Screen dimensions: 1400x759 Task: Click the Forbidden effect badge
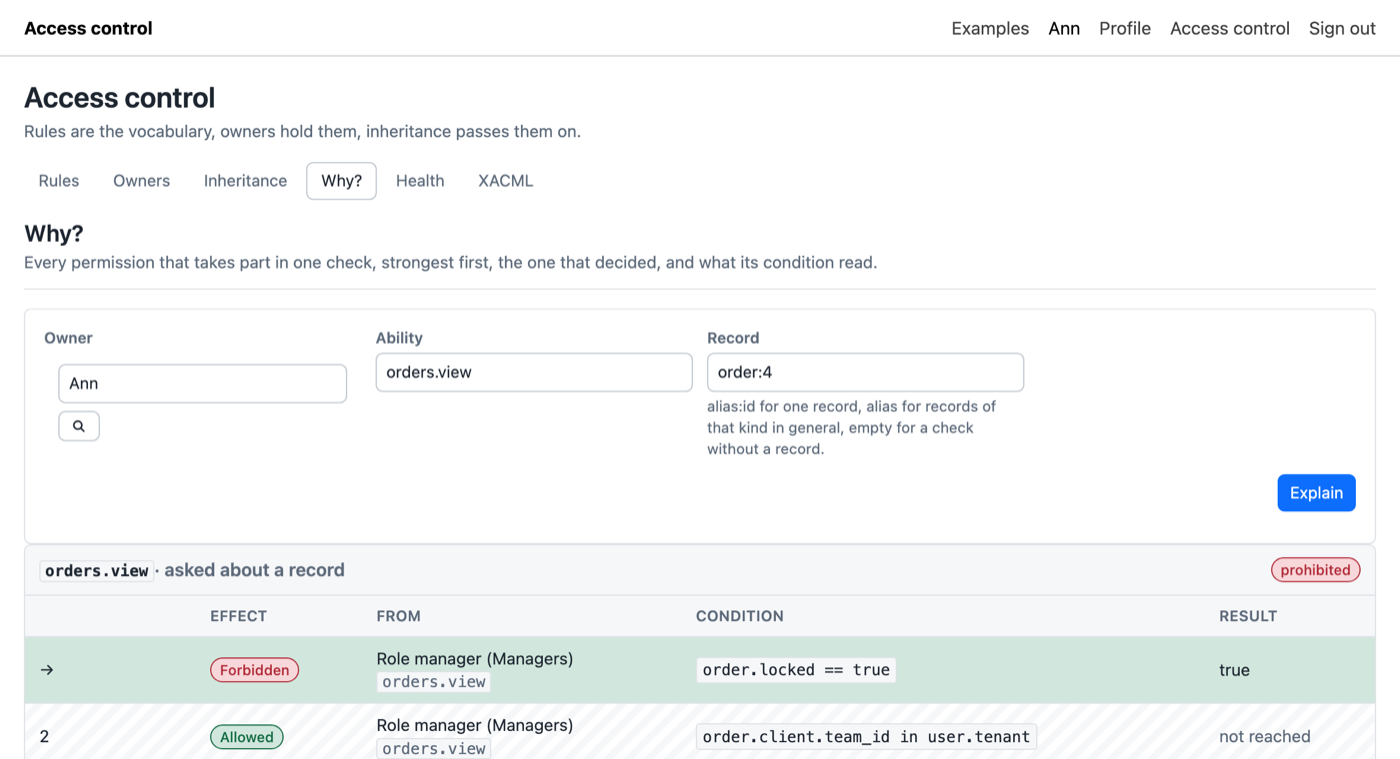(x=254, y=670)
